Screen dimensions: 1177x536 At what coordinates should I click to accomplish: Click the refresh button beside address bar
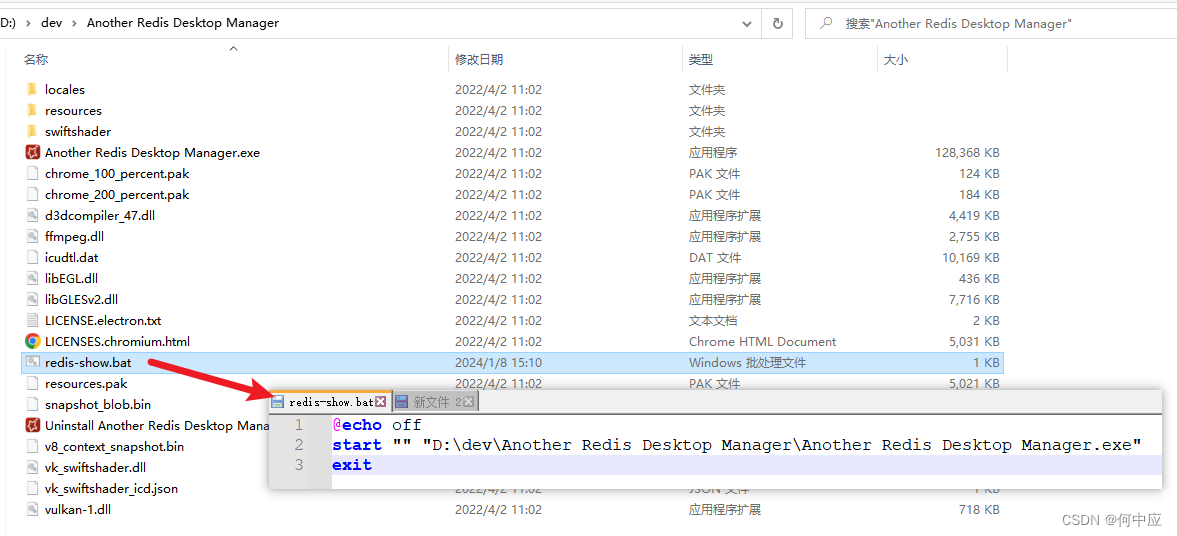pyautogui.click(x=778, y=23)
